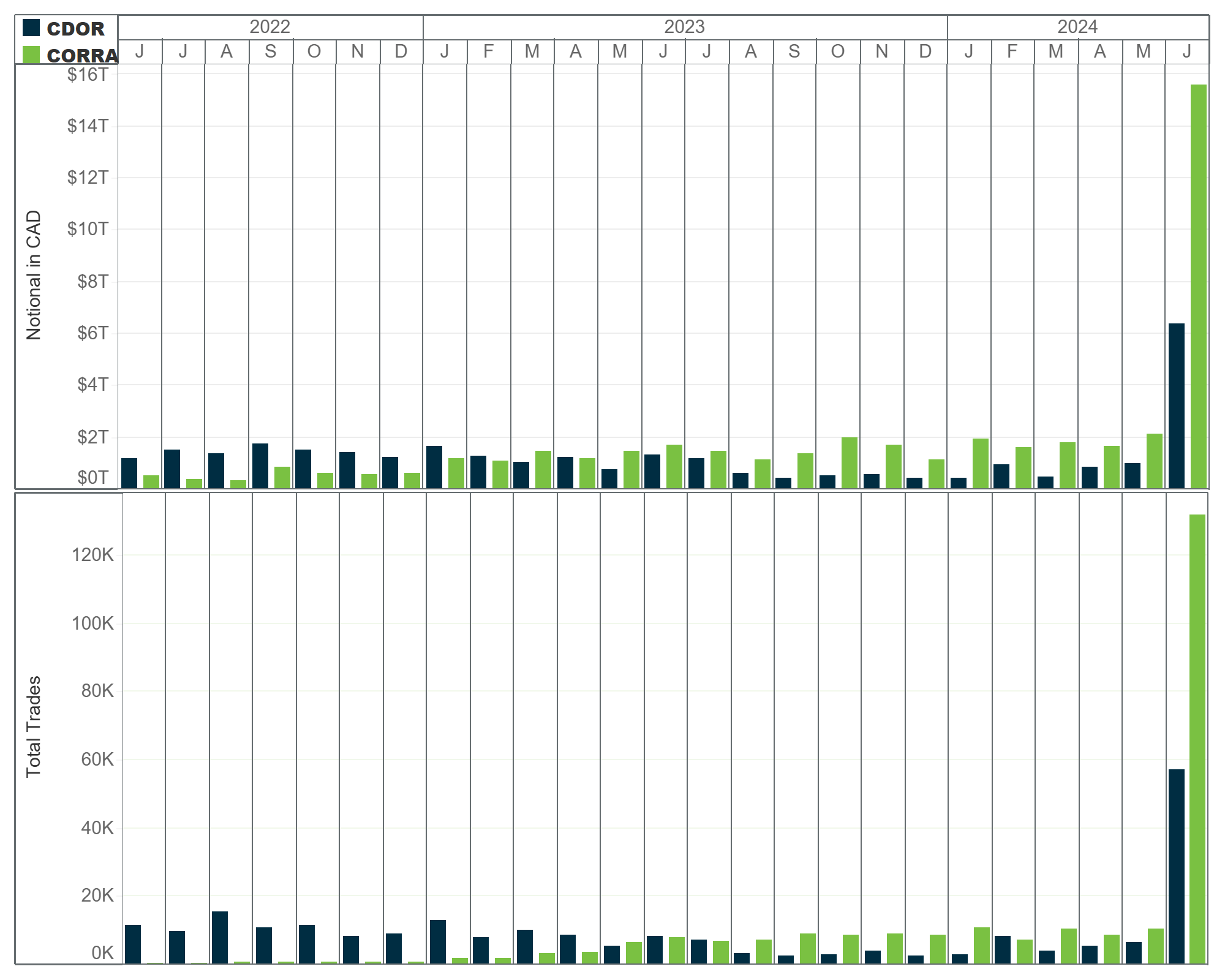The width and height of the screenshot is (1225, 980).
Task: Click the CDOR total trades bar for August 2022
Action: [x=220, y=937]
